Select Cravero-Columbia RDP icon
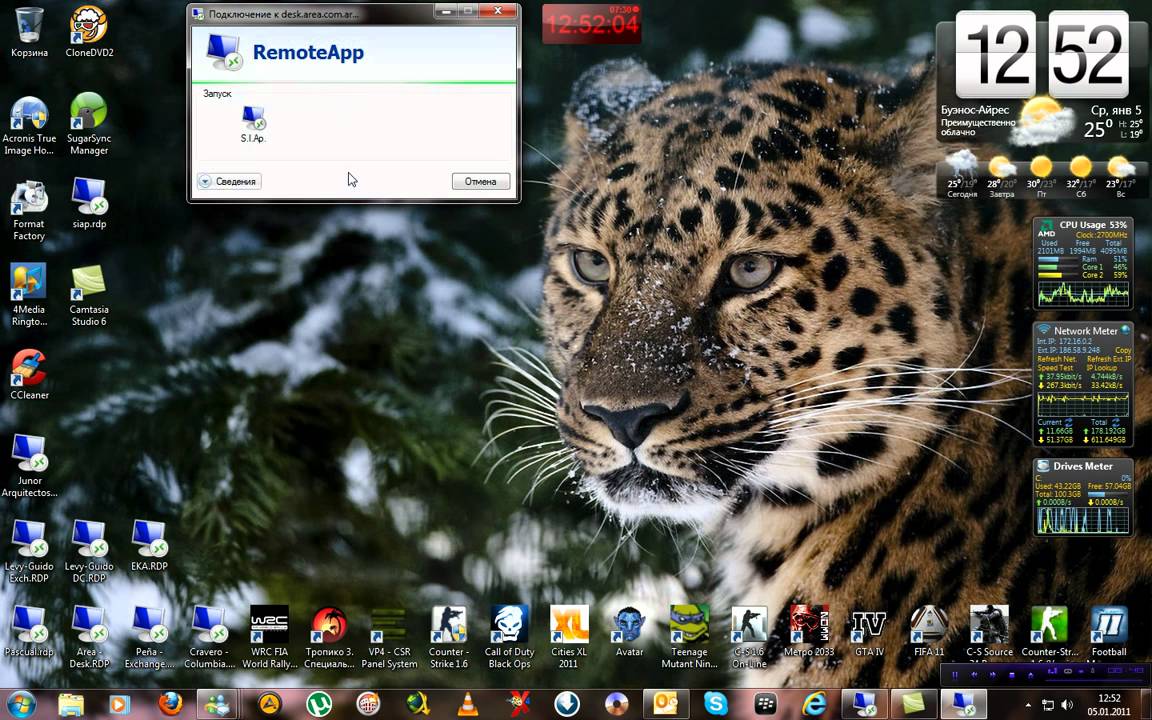The width and height of the screenshot is (1152, 720). [209, 636]
